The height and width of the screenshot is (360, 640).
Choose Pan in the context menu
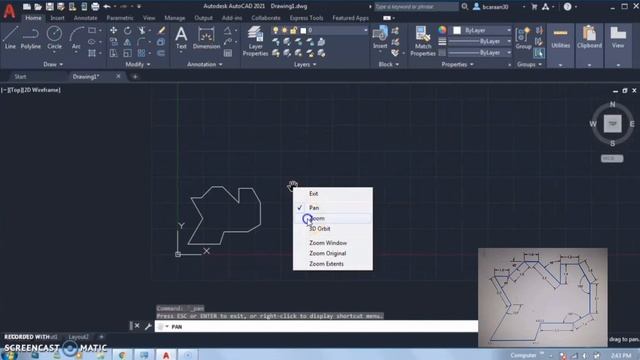[313, 208]
